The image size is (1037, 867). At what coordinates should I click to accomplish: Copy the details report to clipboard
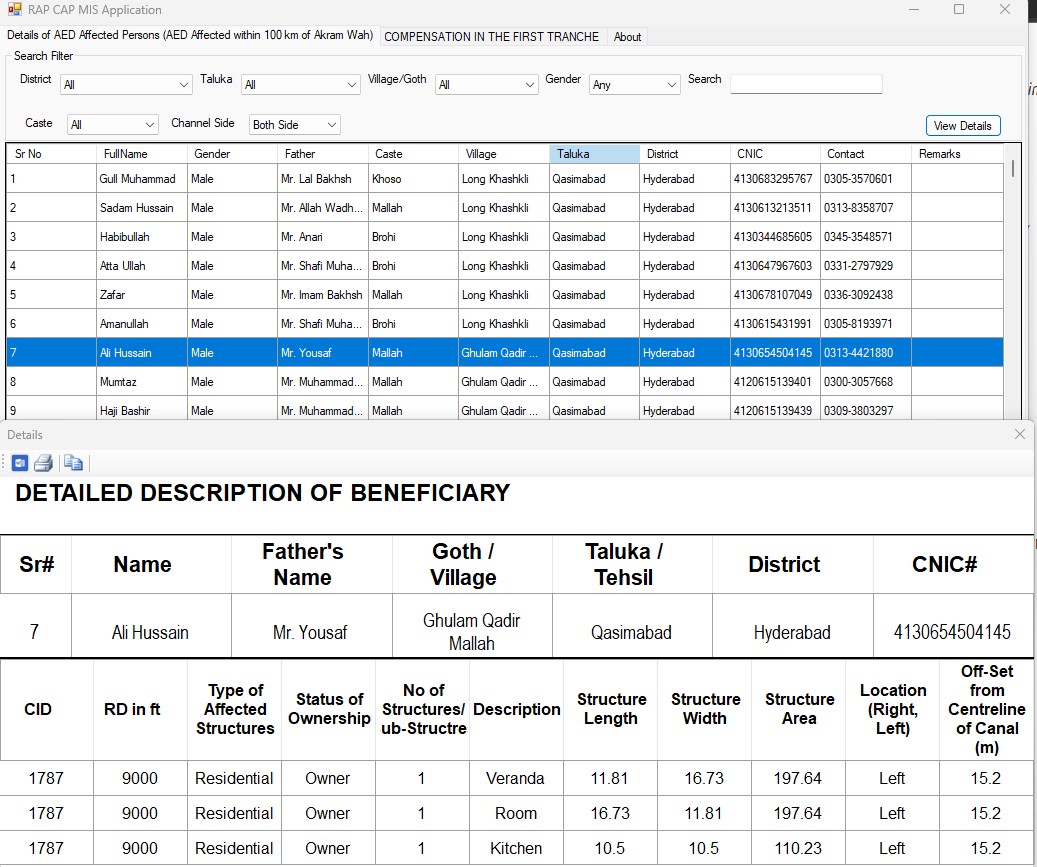point(73,463)
